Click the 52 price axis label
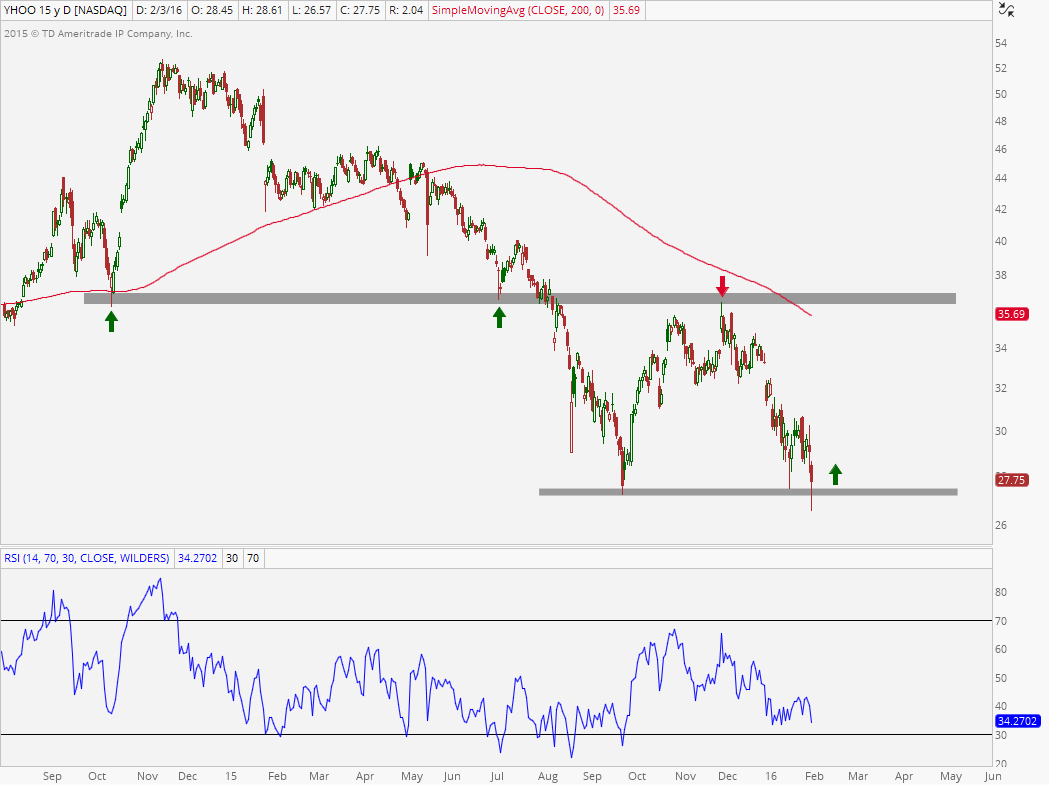 pos(1001,68)
